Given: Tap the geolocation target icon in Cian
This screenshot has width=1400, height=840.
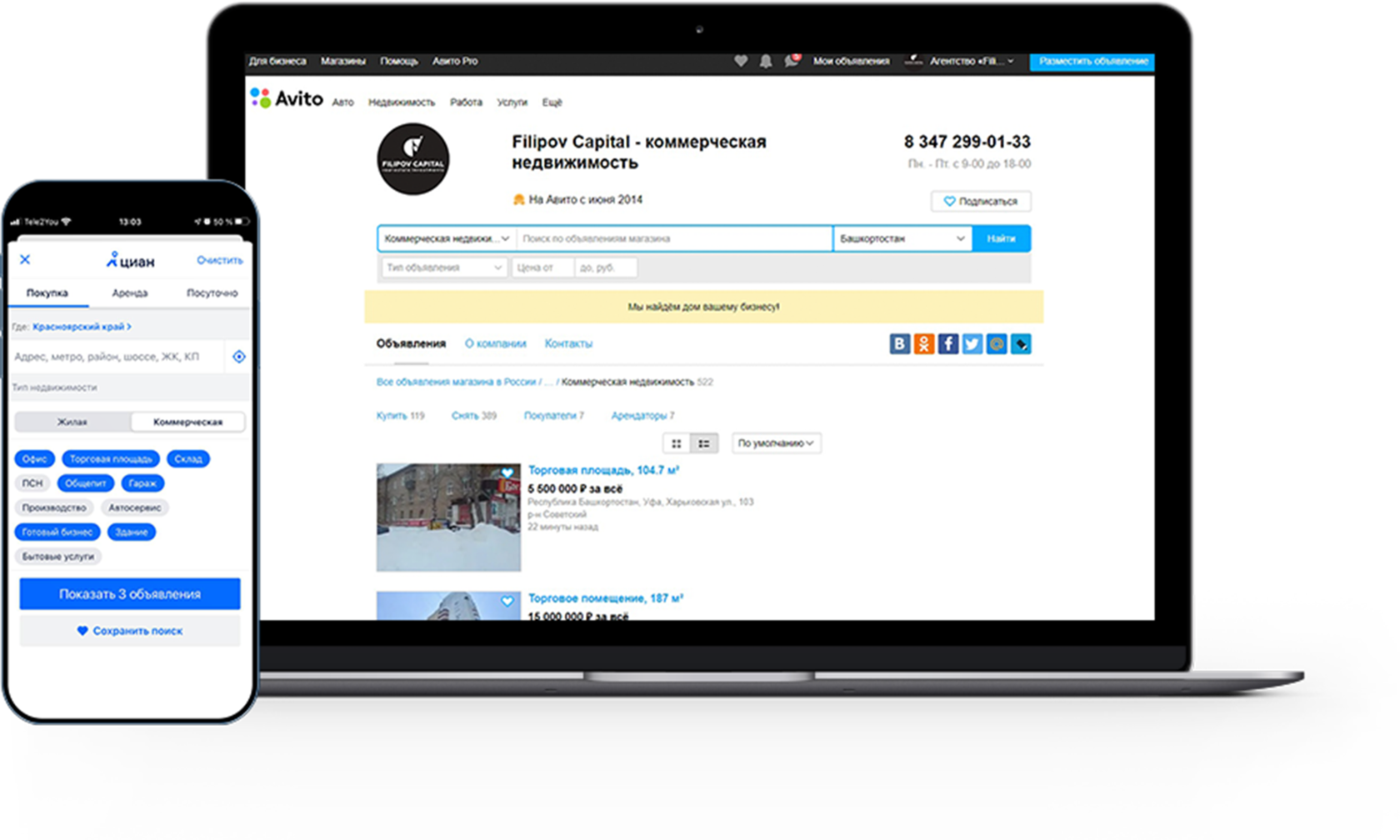Looking at the screenshot, I should [239, 357].
